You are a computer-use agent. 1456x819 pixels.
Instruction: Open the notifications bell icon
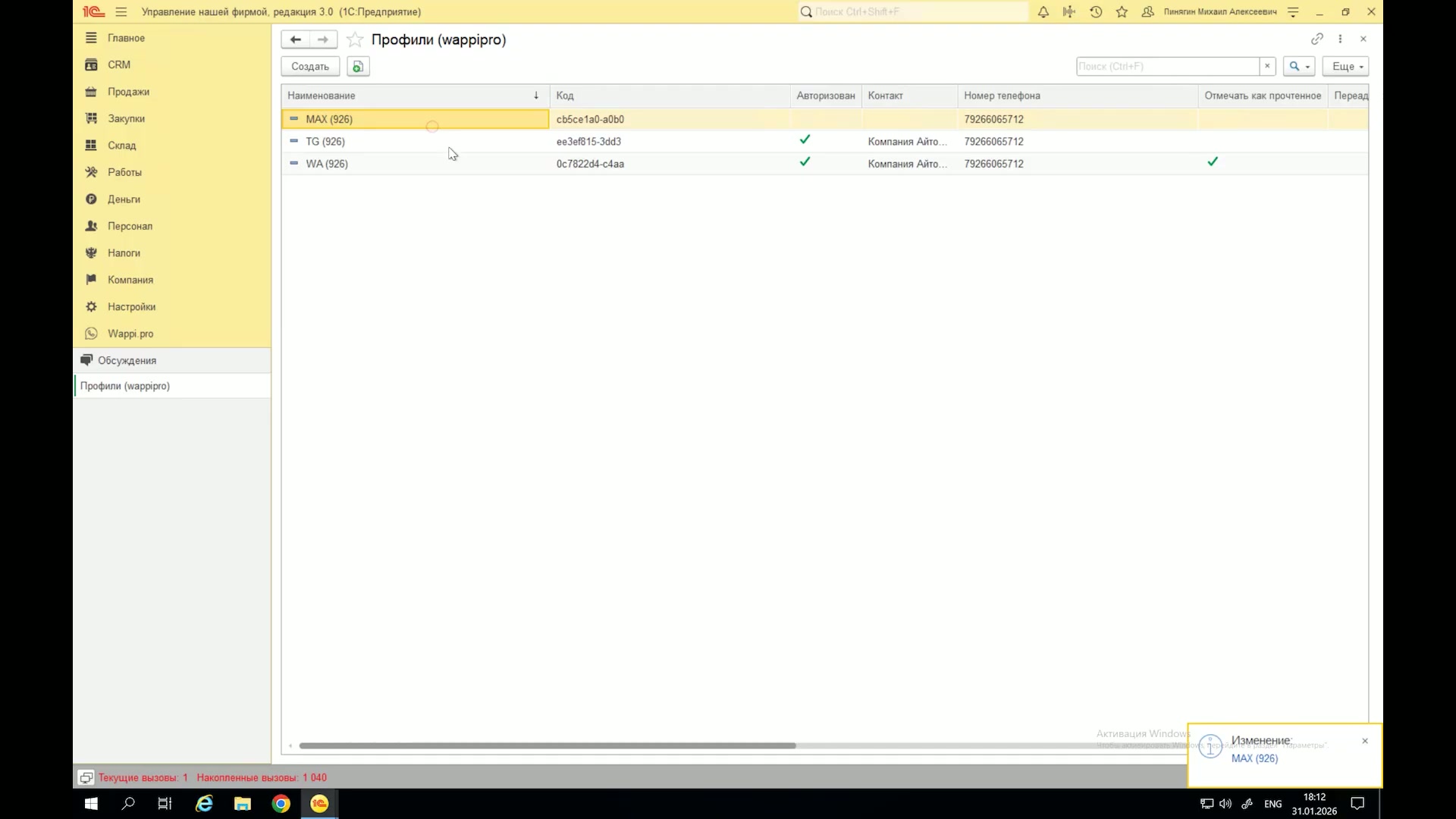click(1043, 12)
